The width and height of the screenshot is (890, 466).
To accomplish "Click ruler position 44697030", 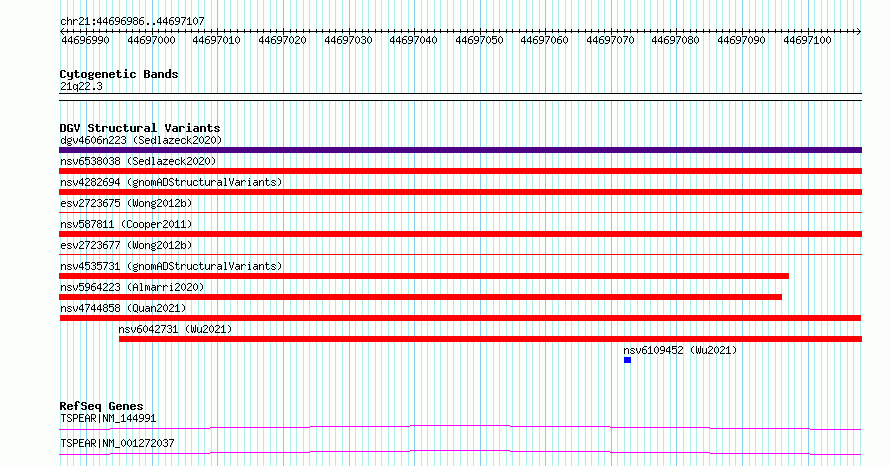I will click(x=348, y=40).
